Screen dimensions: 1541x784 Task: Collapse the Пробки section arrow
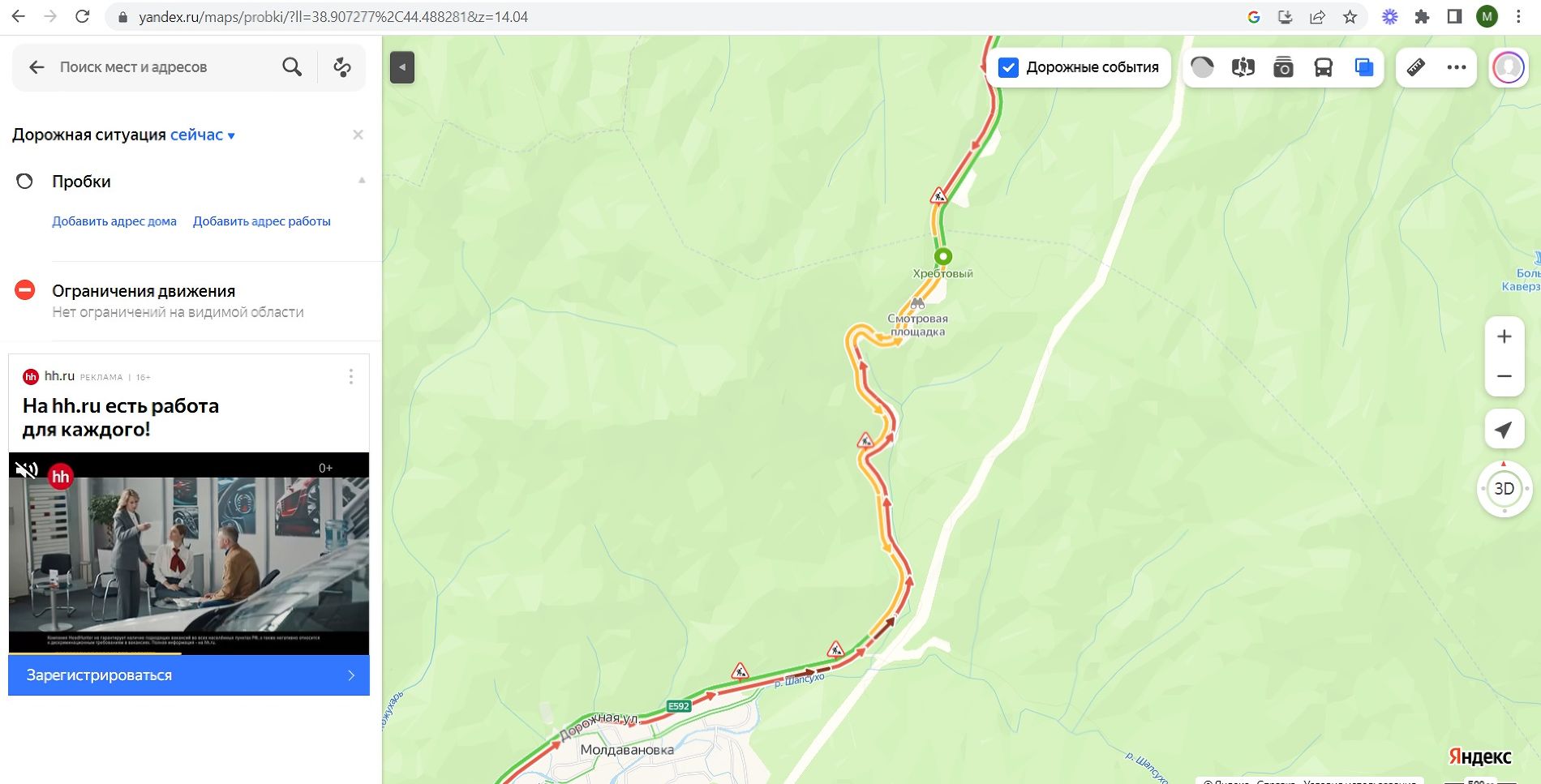click(362, 180)
